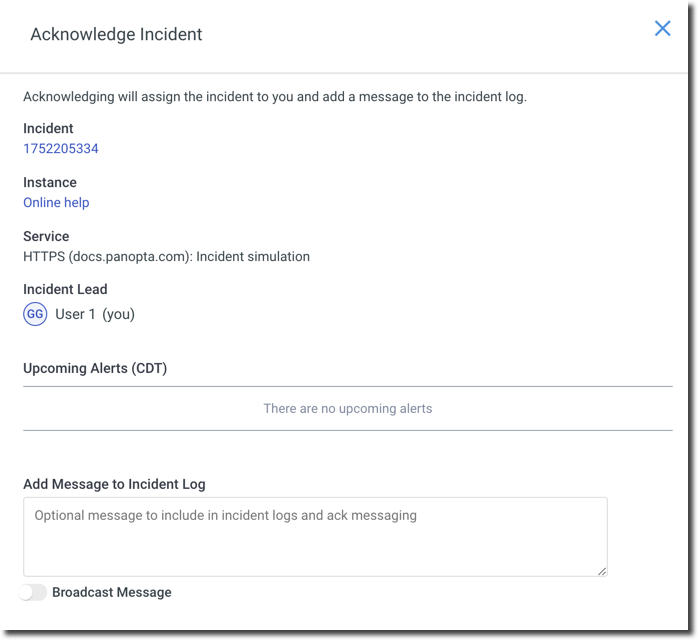Click the acknowledging description sentence
The height and width of the screenshot is (640, 698).
pyautogui.click(x=275, y=97)
